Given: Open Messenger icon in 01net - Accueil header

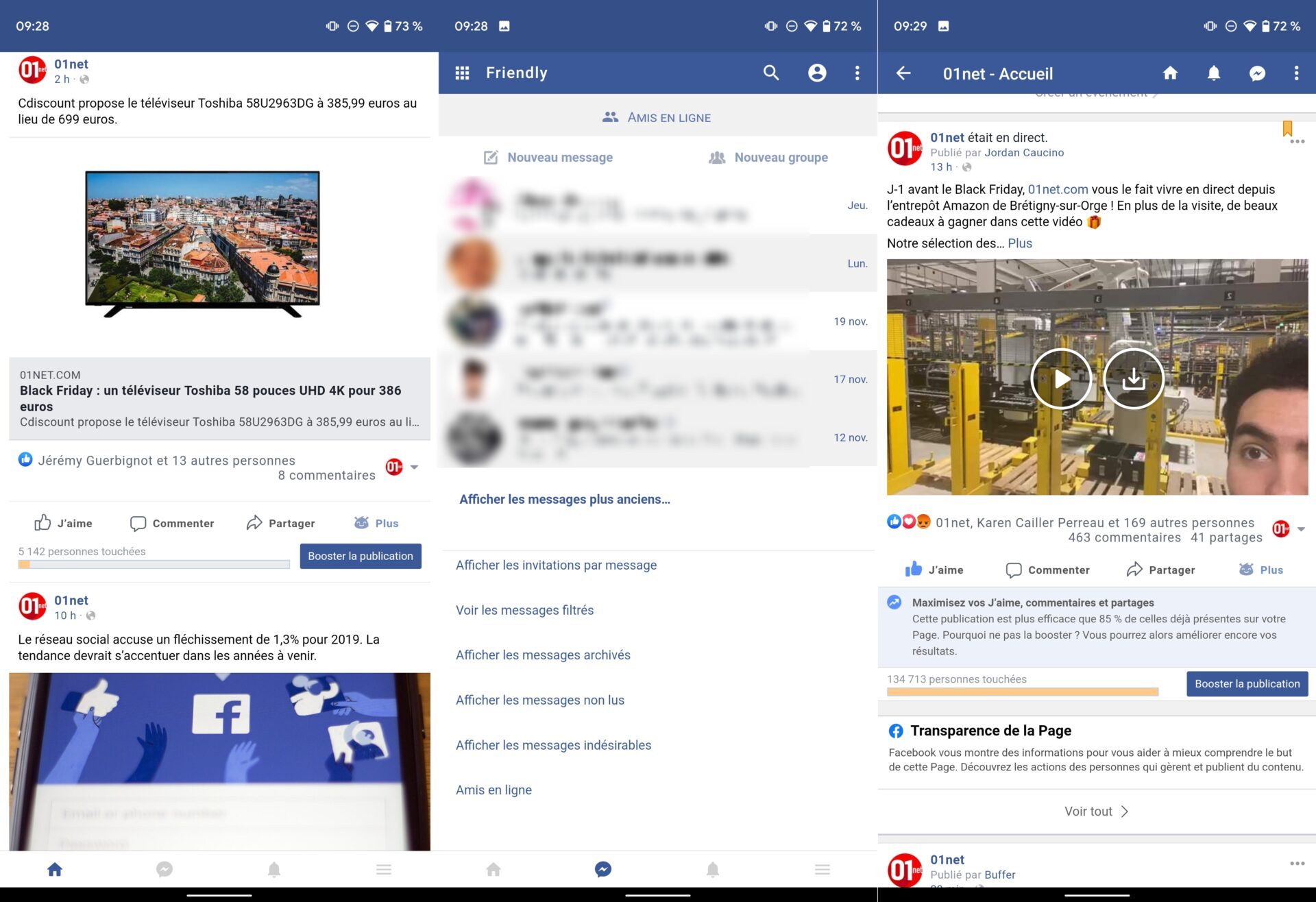Looking at the screenshot, I should point(1256,73).
